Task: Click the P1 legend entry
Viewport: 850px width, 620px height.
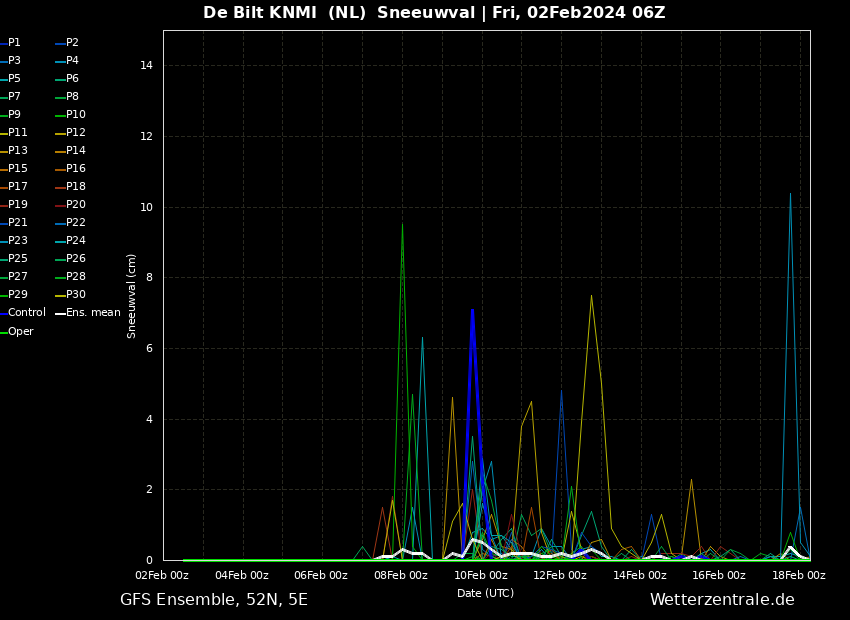Action: coord(14,43)
